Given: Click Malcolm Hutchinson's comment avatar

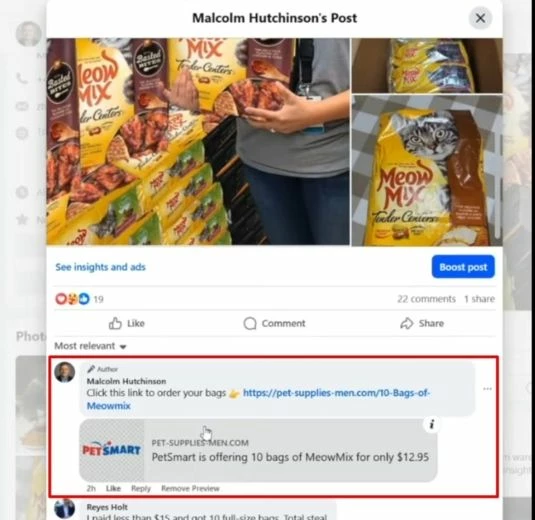Looking at the screenshot, I should pyautogui.click(x=64, y=372).
